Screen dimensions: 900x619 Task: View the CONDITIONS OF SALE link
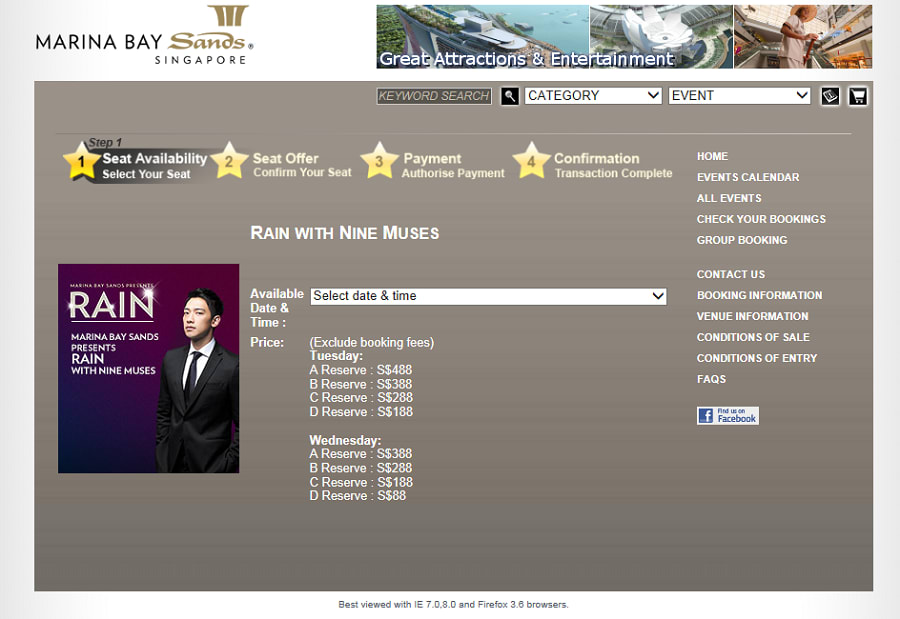(x=753, y=337)
